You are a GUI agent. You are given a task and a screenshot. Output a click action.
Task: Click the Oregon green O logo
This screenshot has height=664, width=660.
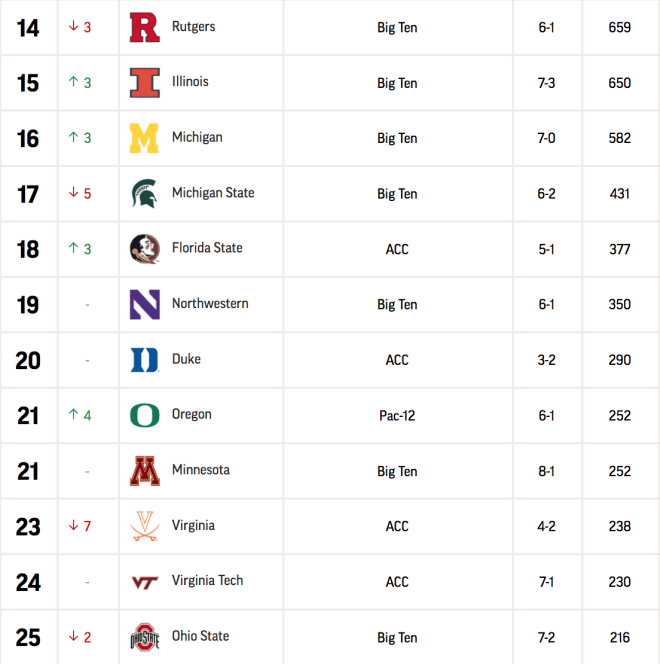click(145, 415)
